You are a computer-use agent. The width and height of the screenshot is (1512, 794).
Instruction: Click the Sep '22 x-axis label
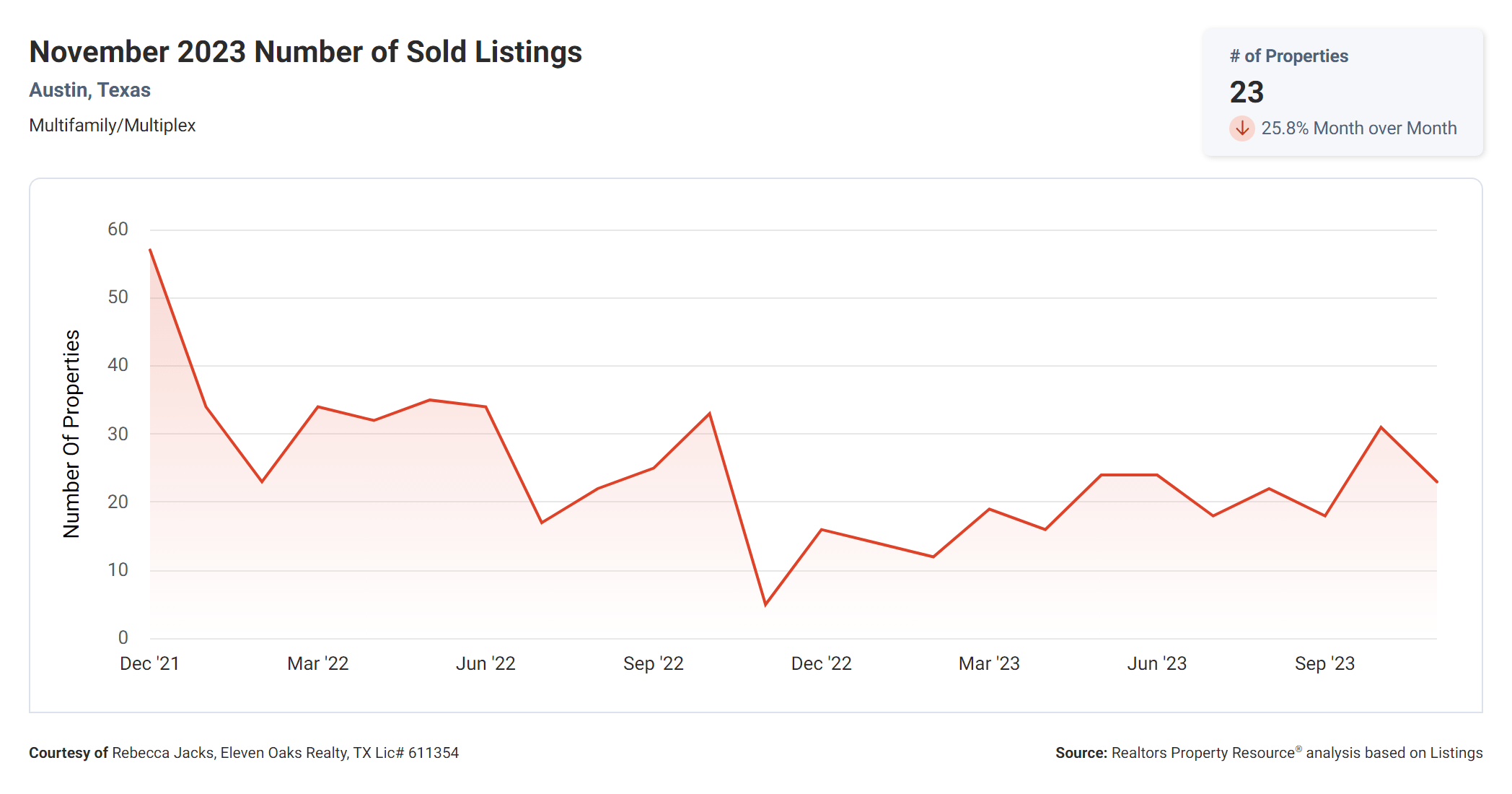point(653,663)
